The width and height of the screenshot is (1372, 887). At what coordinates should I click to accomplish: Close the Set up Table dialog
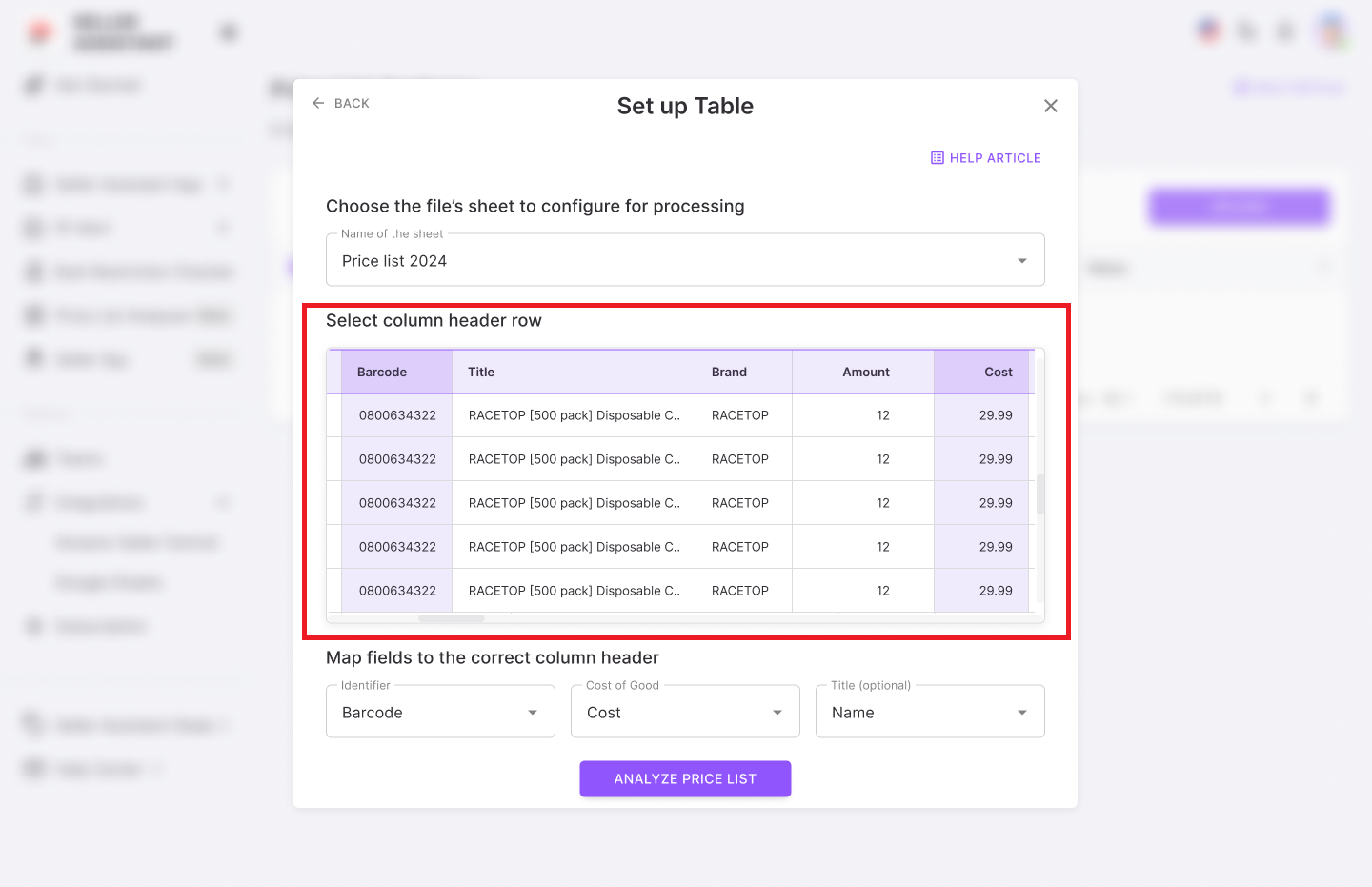click(x=1050, y=106)
